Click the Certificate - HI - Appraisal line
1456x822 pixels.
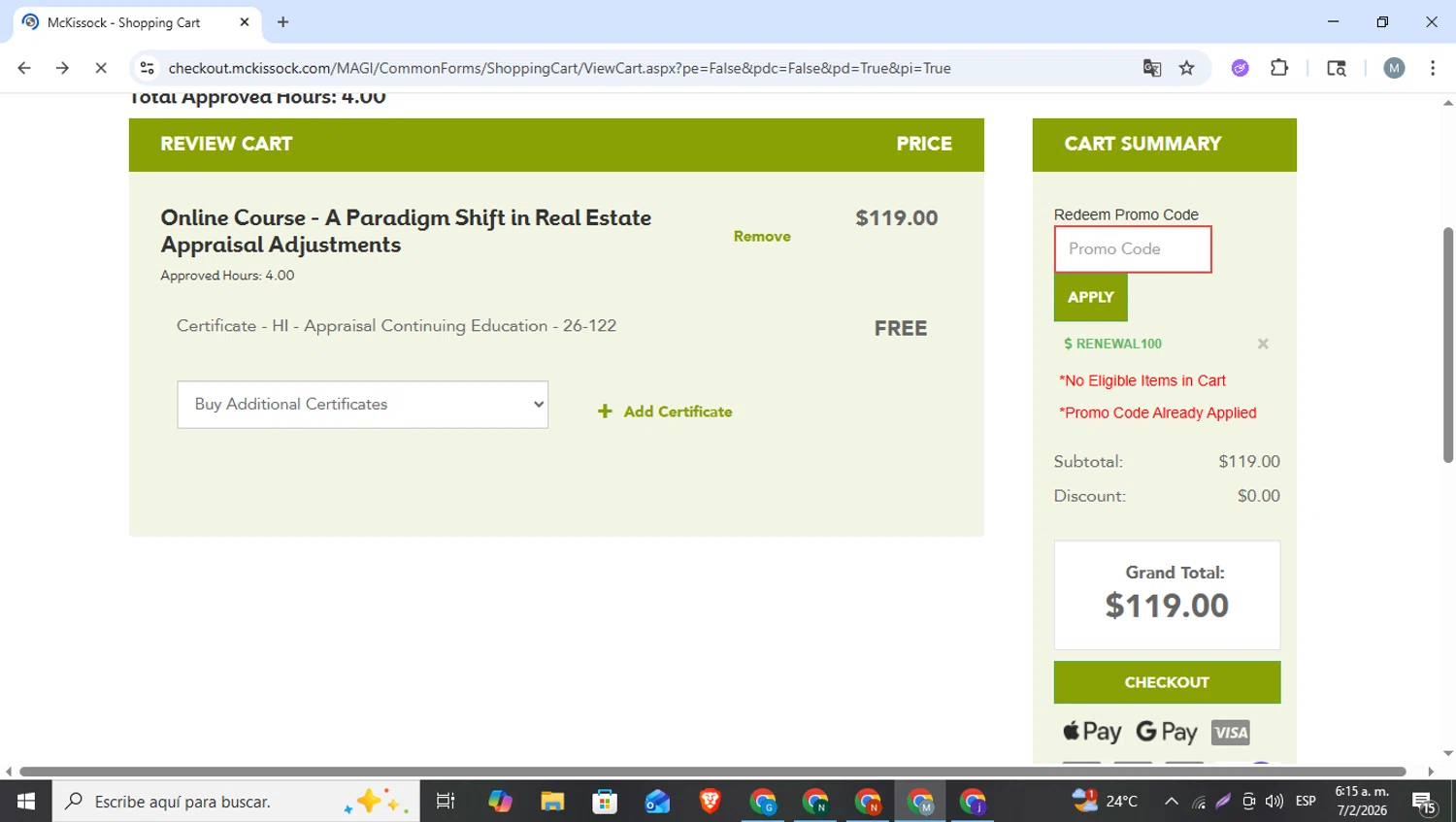[x=396, y=326]
